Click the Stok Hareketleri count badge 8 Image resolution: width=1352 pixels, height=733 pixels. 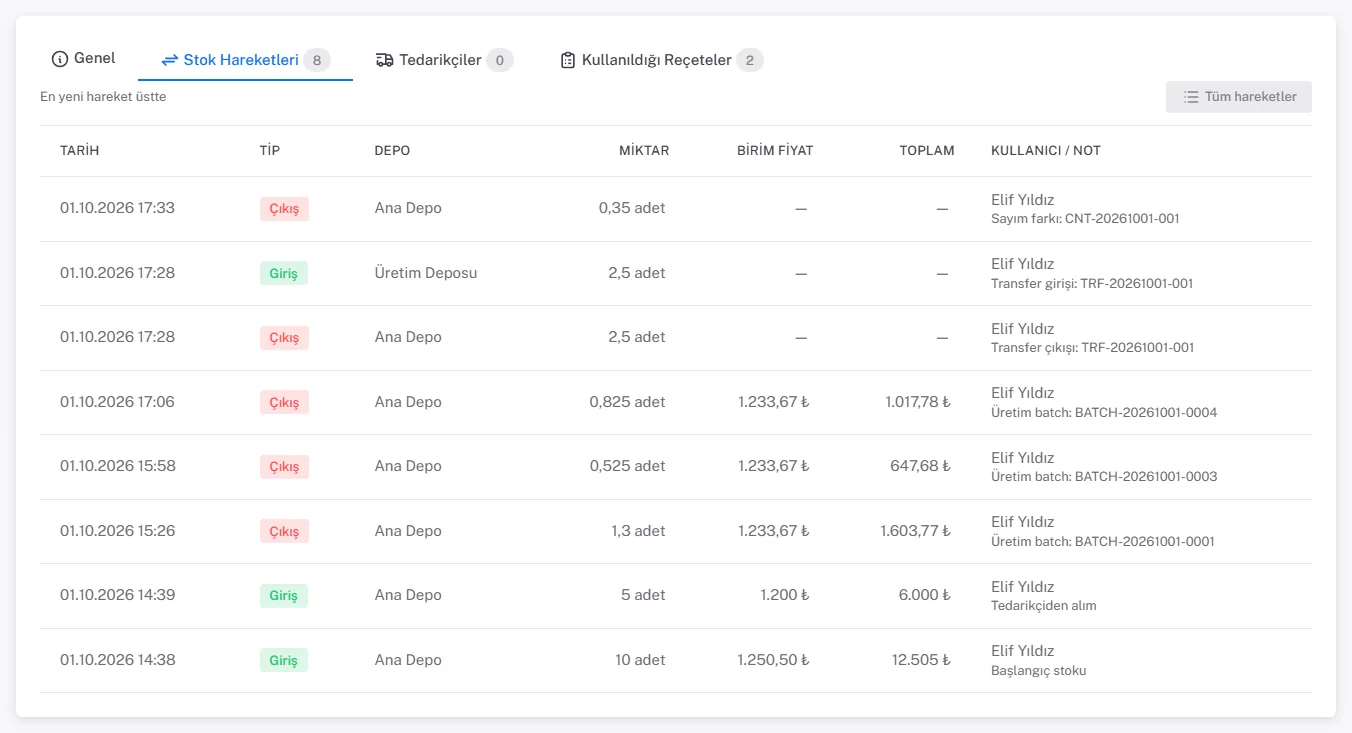tap(317, 60)
